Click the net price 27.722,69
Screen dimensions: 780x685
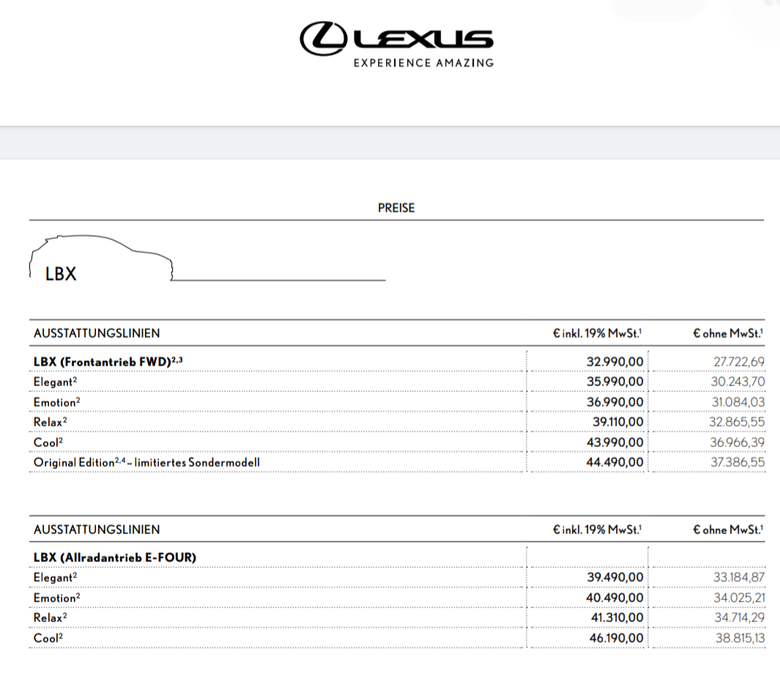pyautogui.click(x=739, y=362)
